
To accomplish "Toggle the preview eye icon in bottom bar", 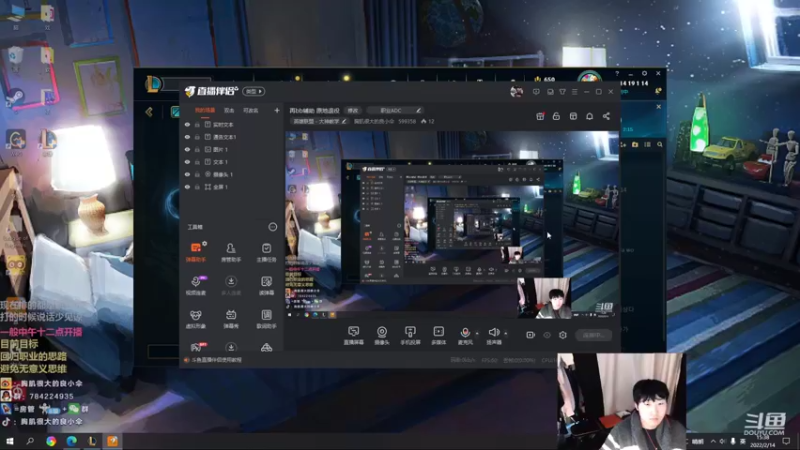I will tap(547, 335).
